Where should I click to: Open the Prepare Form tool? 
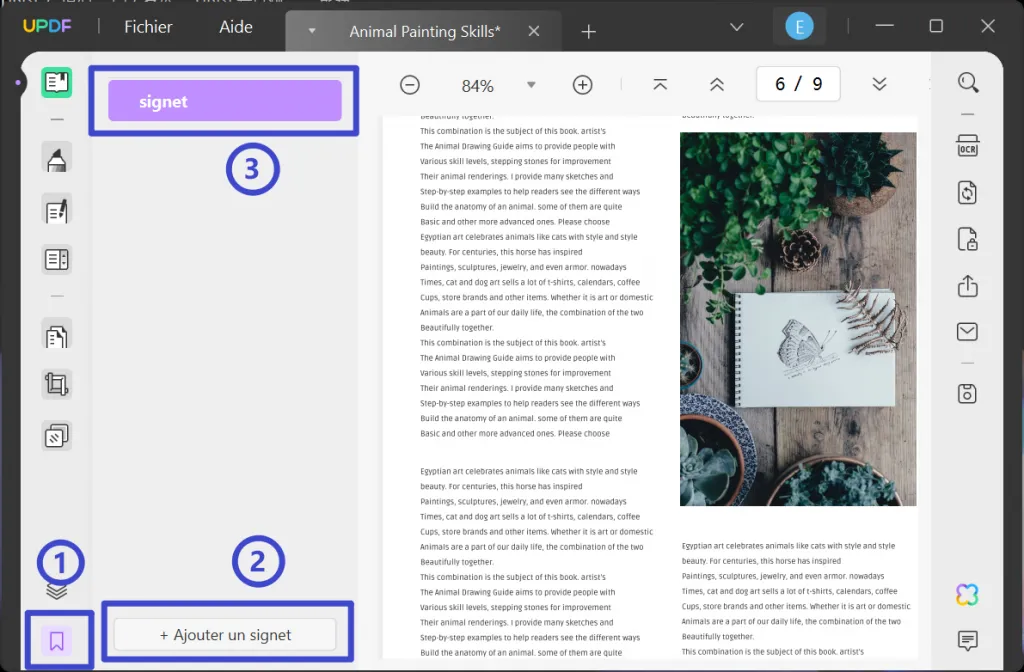click(56, 259)
